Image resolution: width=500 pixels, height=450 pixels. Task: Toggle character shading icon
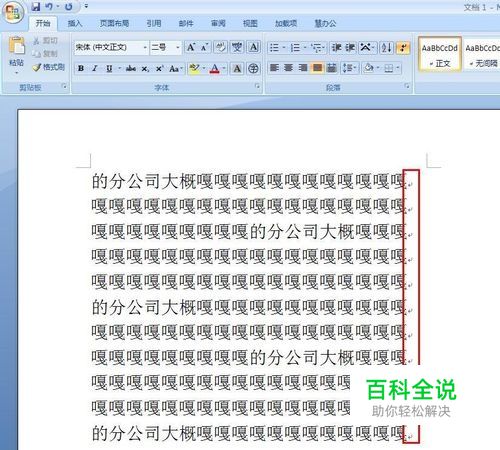pos(237,68)
